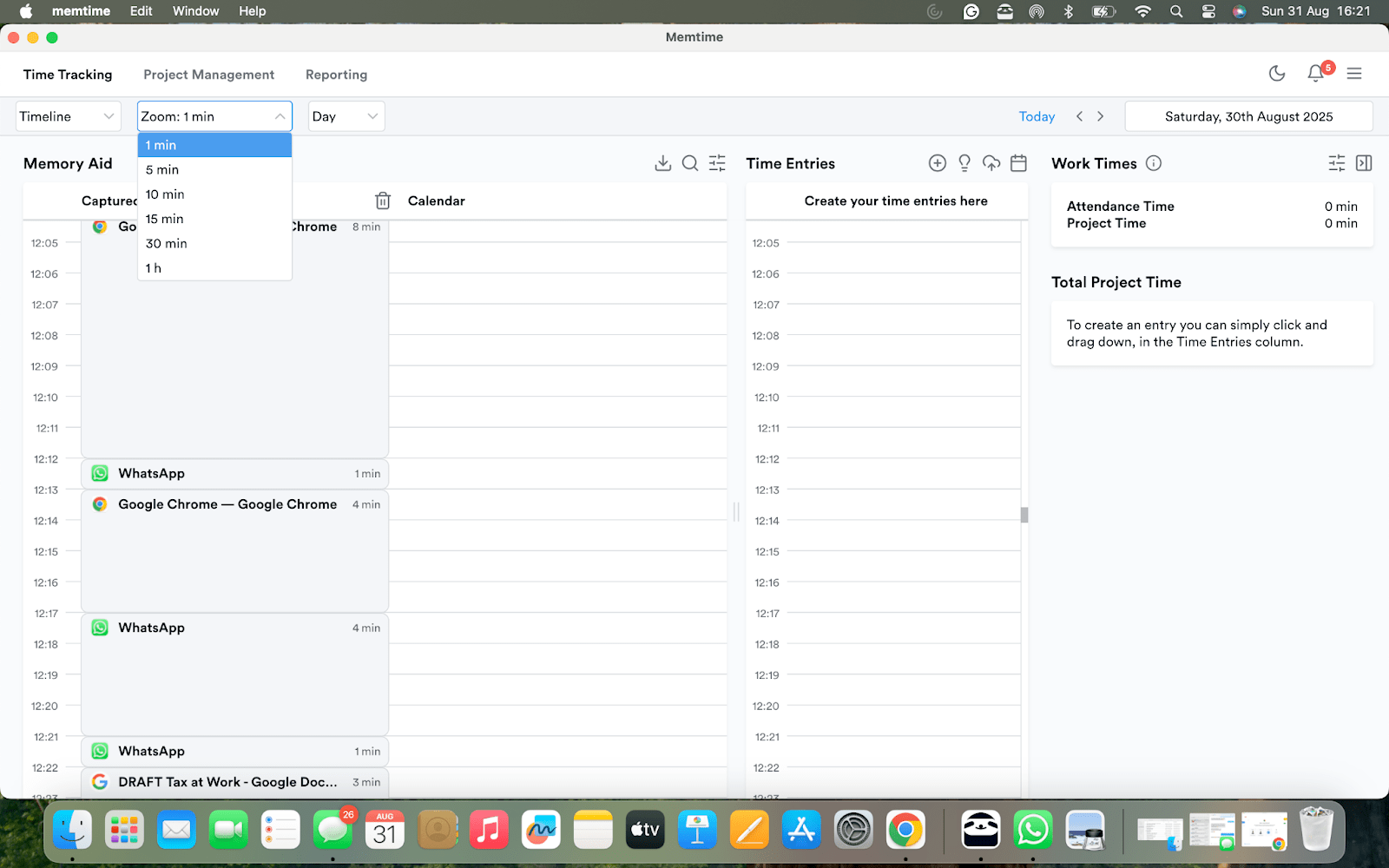Open Memtime sloth icon in Dock

pos(981,831)
